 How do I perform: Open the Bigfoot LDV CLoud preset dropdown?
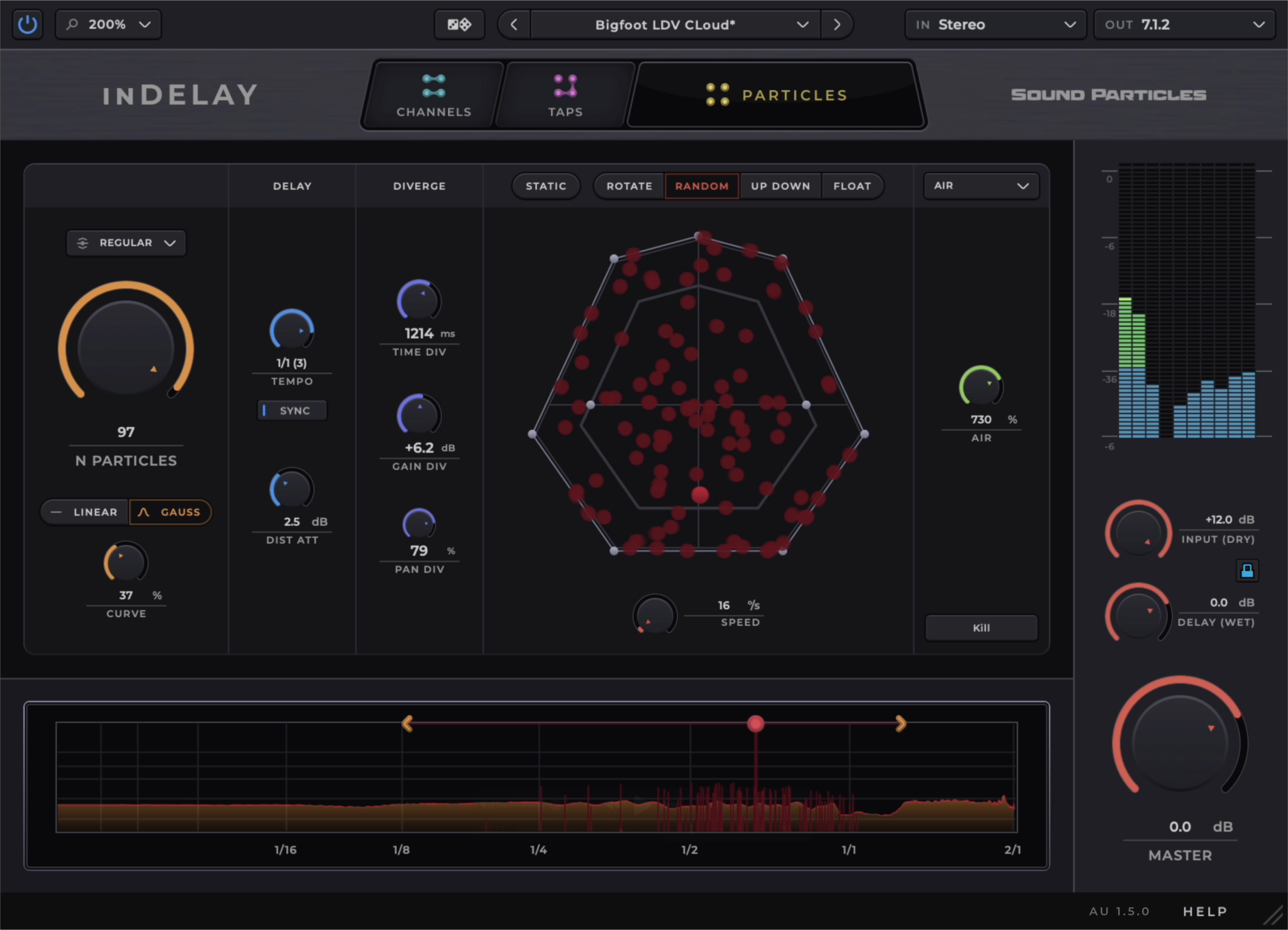[675, 25]
